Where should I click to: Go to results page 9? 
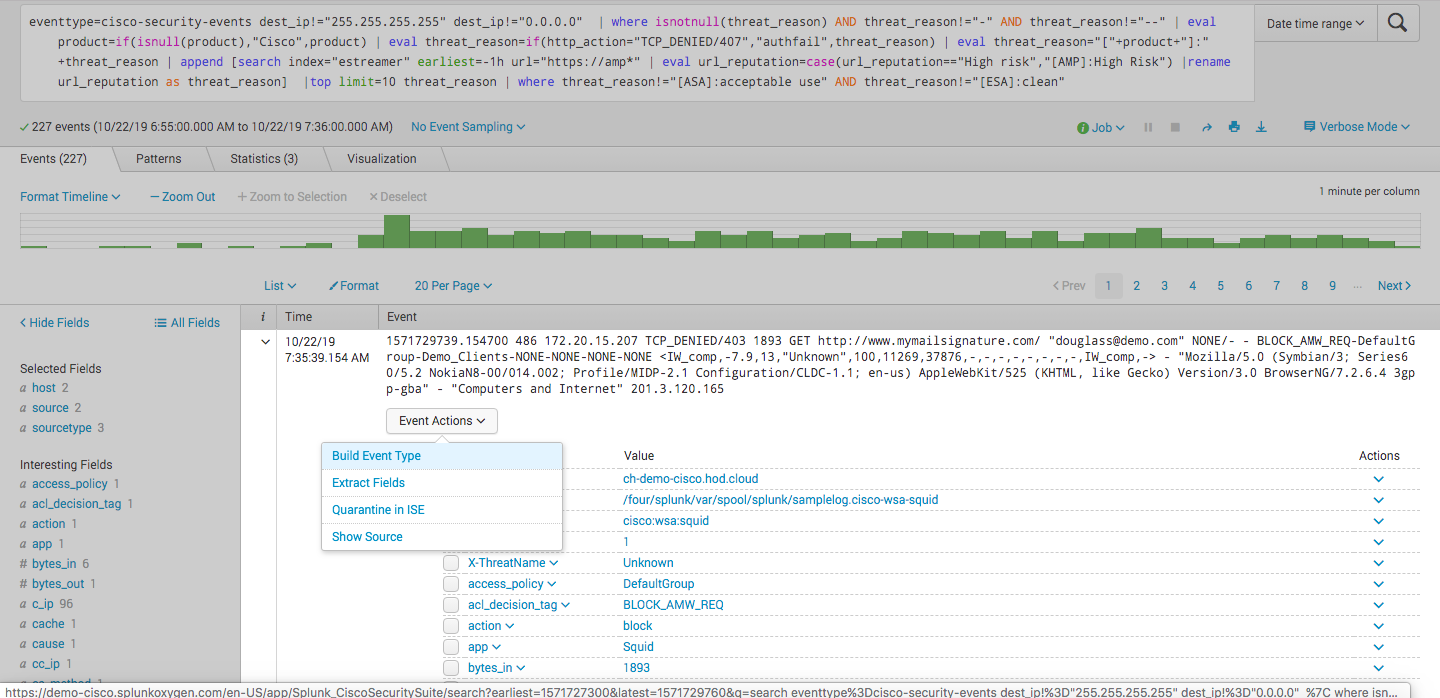1332,286
